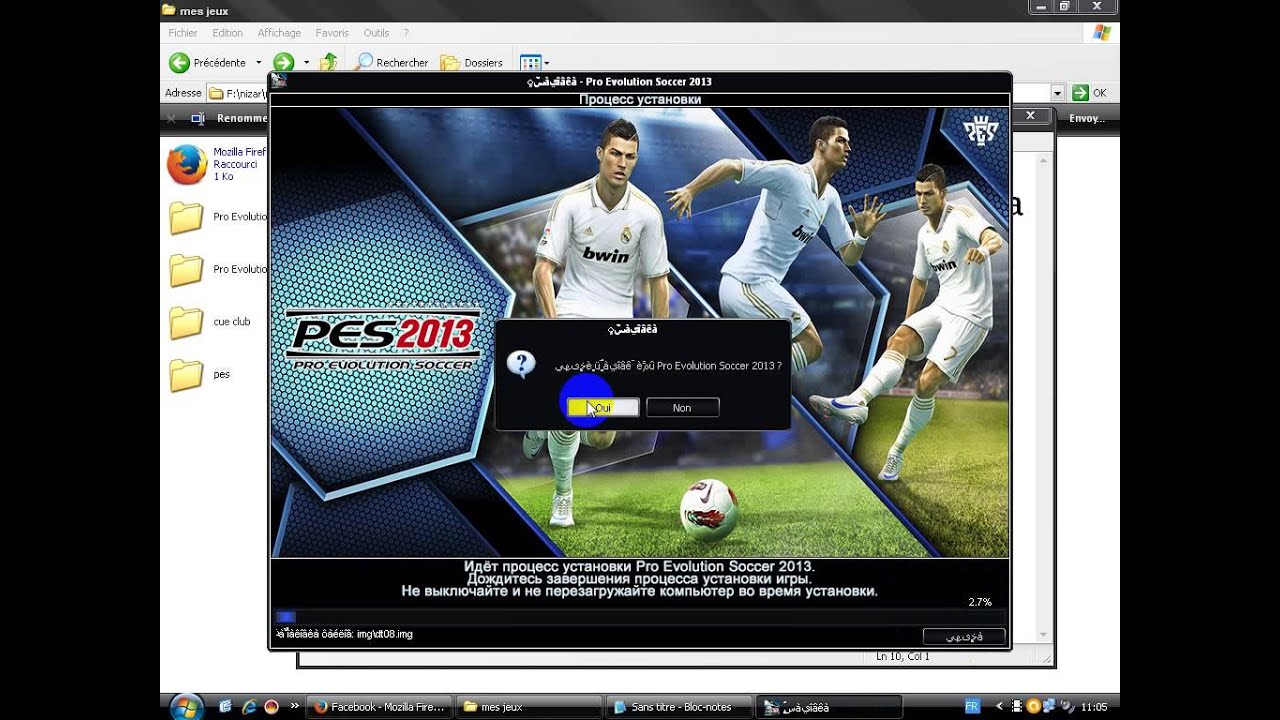Click the views icon in explorer toolbar
The height and width of the screenshot is (720, 1280).
coord(530,62)
